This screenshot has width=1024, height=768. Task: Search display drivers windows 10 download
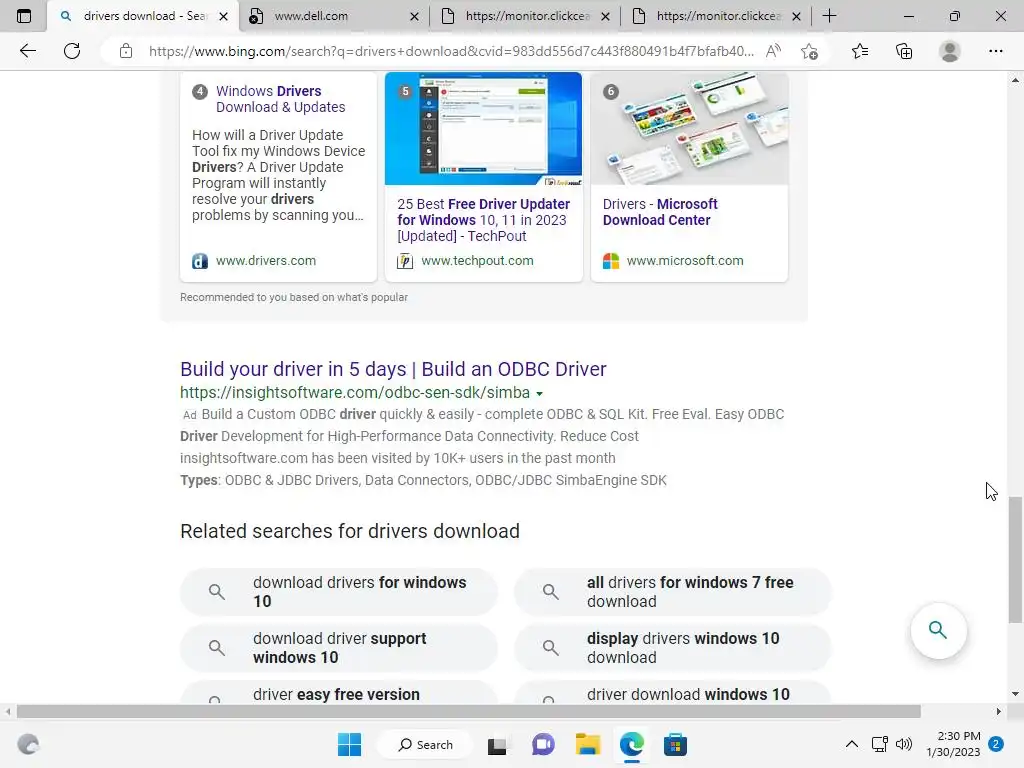coord(673,648)
